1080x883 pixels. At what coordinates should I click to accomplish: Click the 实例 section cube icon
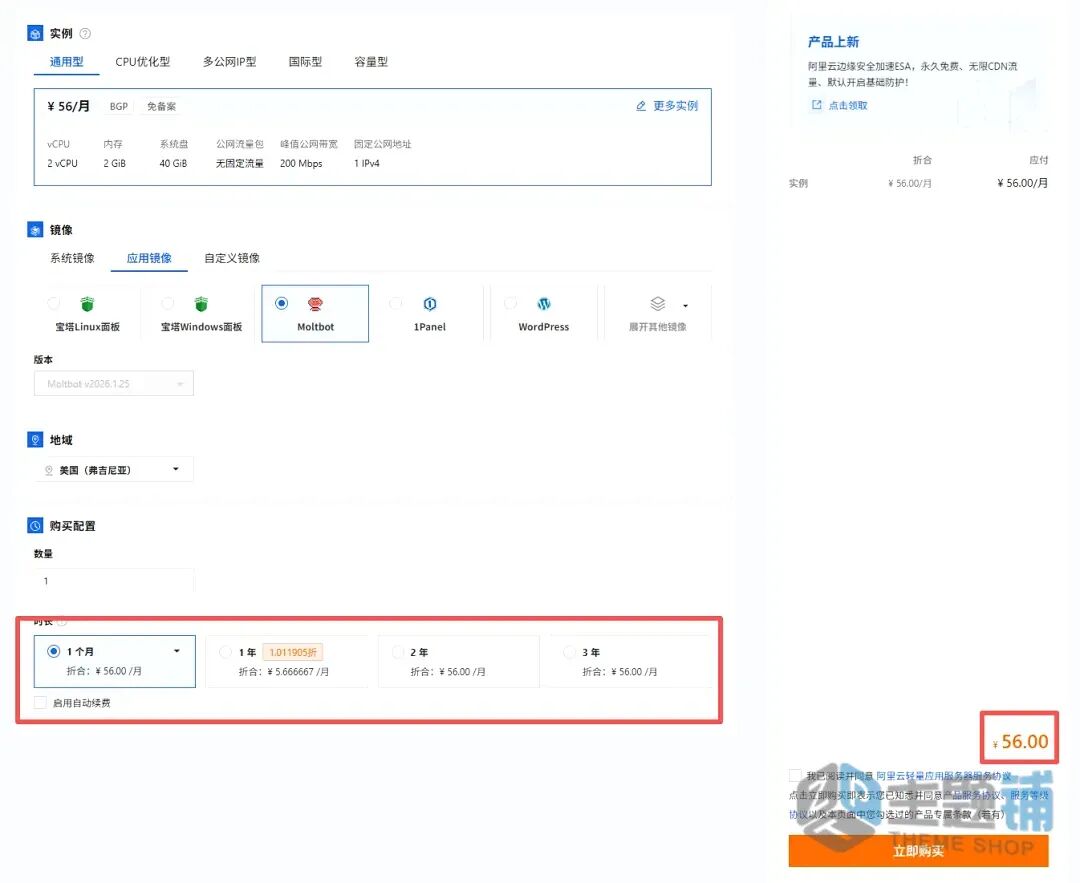pyautogui.click(x=35, y=33)
